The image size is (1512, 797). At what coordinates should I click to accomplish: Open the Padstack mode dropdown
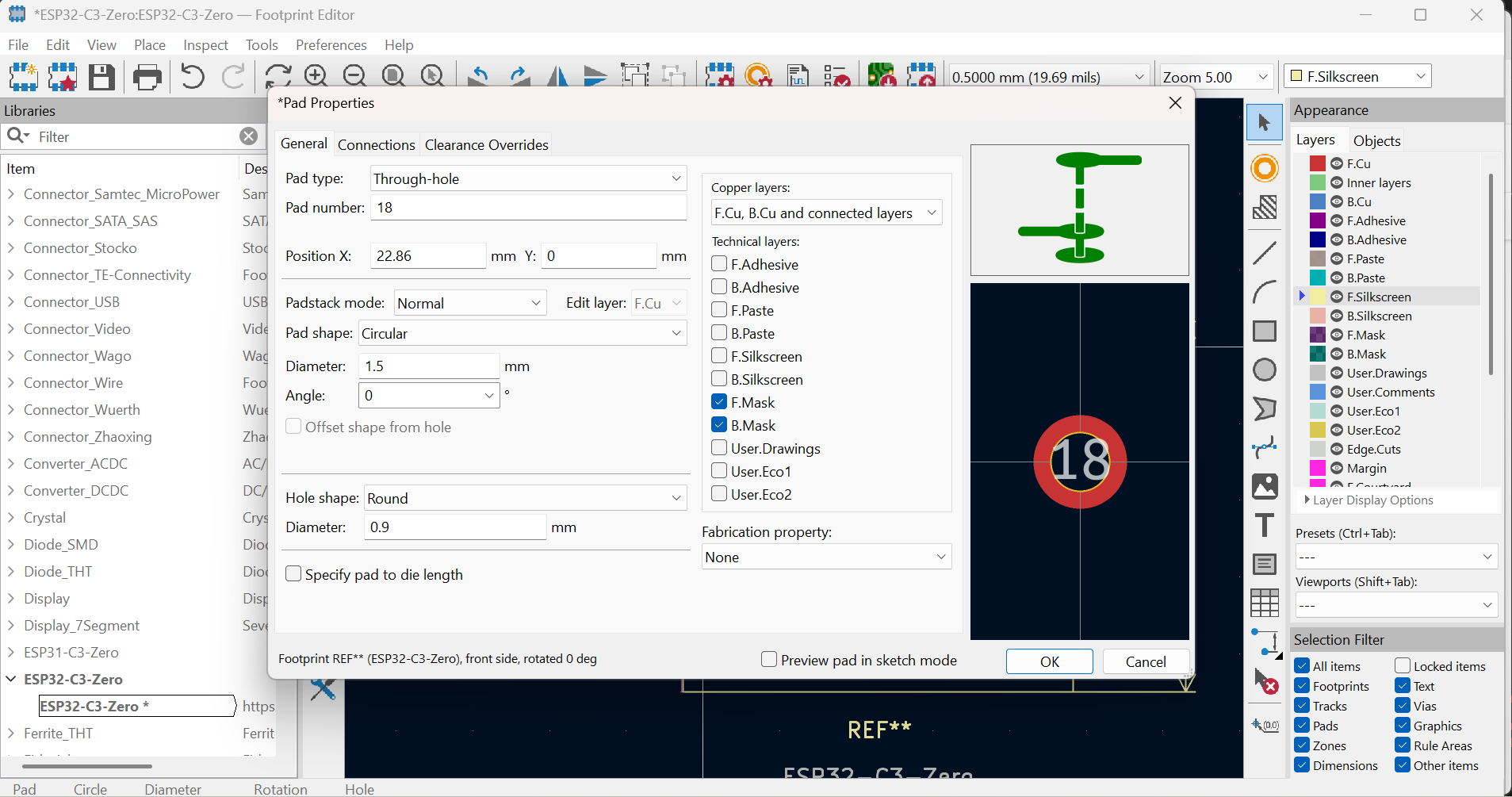[x=470, y=303]
